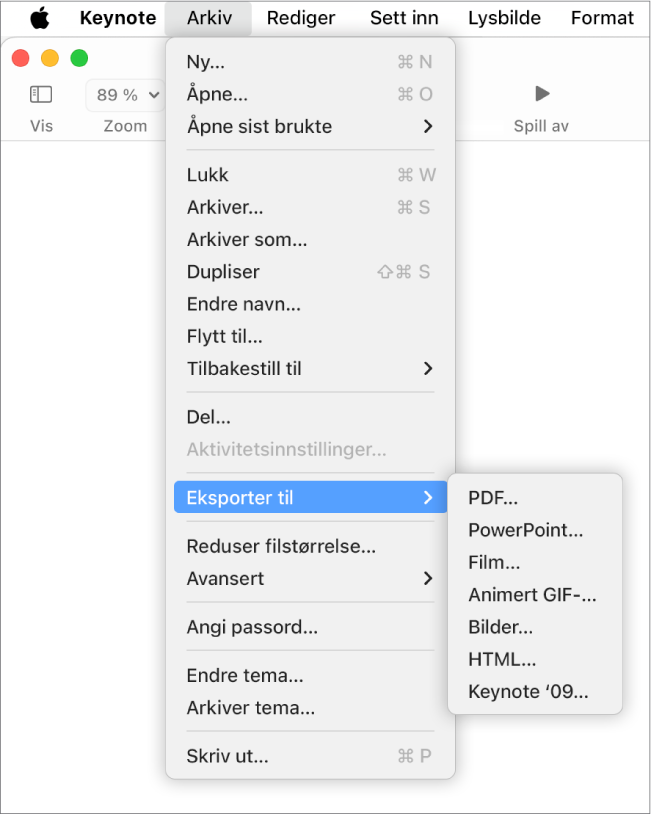Screen dimensions: 651x814
Task: Select Eksporter til menu entry
Action: click(x=310, y=497)
